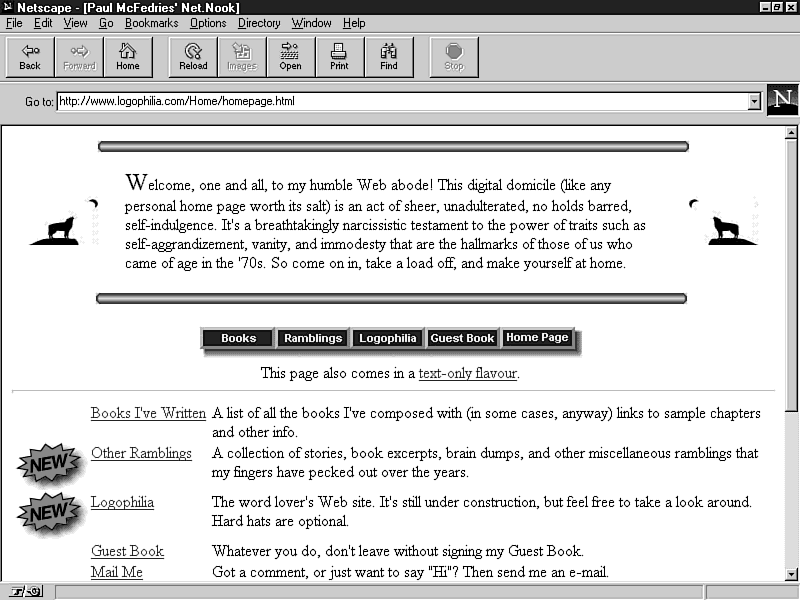The width and height of the screenshot is (800, 600).
Task: Click the Stop loading button
Action: tap(454, 57)
